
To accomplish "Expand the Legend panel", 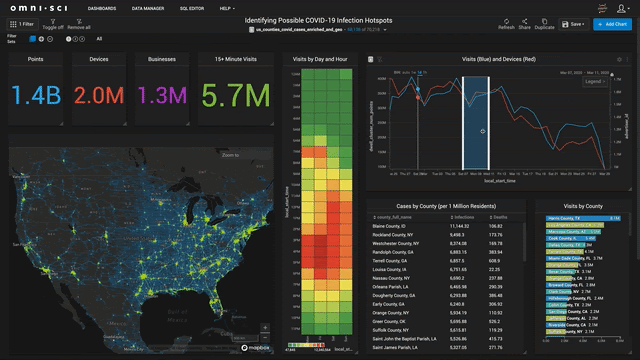I will [x=595, y=82].
